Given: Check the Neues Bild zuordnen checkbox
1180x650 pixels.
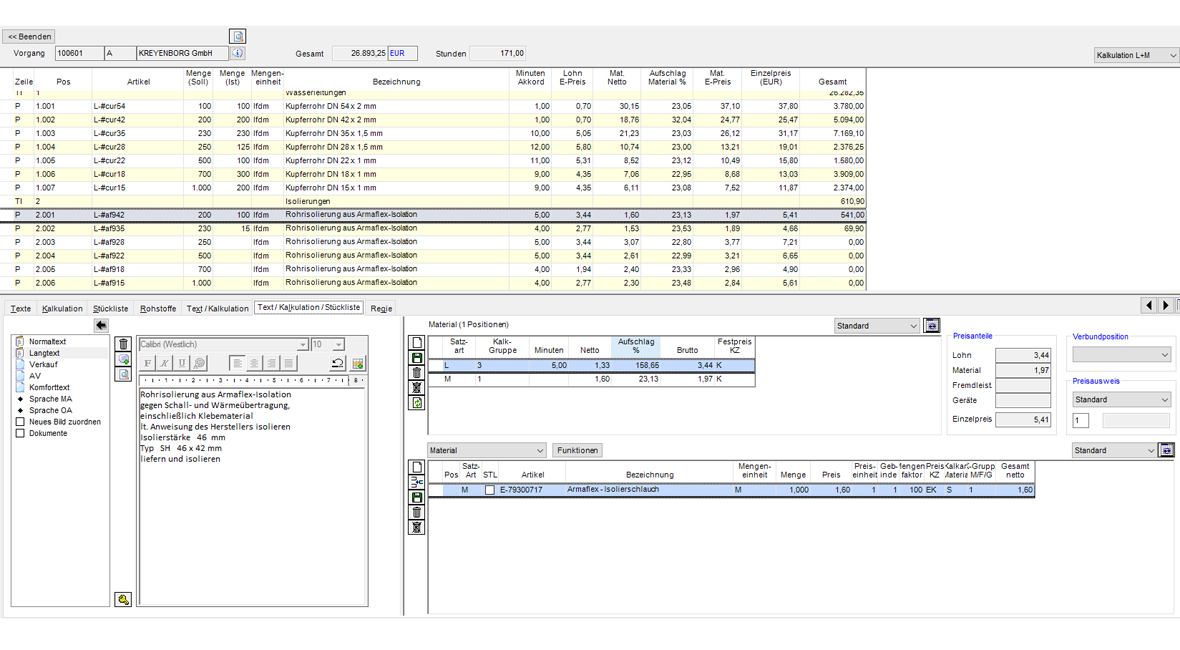Looking at the screenshot, I should [x=20, y=422].
